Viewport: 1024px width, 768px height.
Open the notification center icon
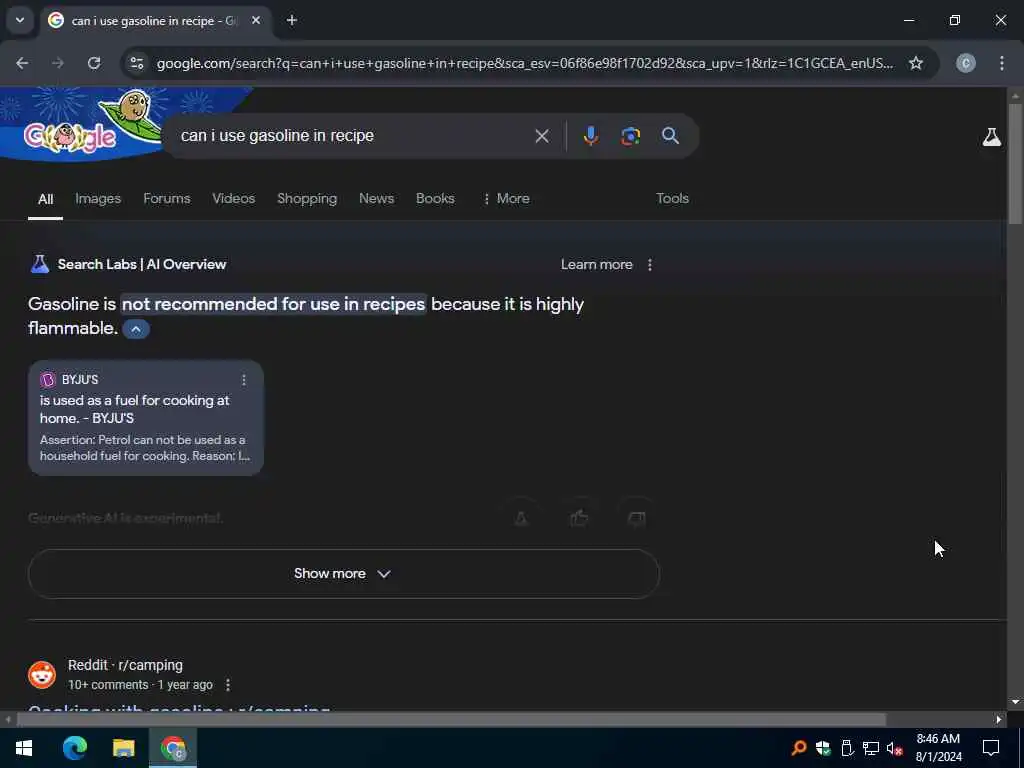991,748
